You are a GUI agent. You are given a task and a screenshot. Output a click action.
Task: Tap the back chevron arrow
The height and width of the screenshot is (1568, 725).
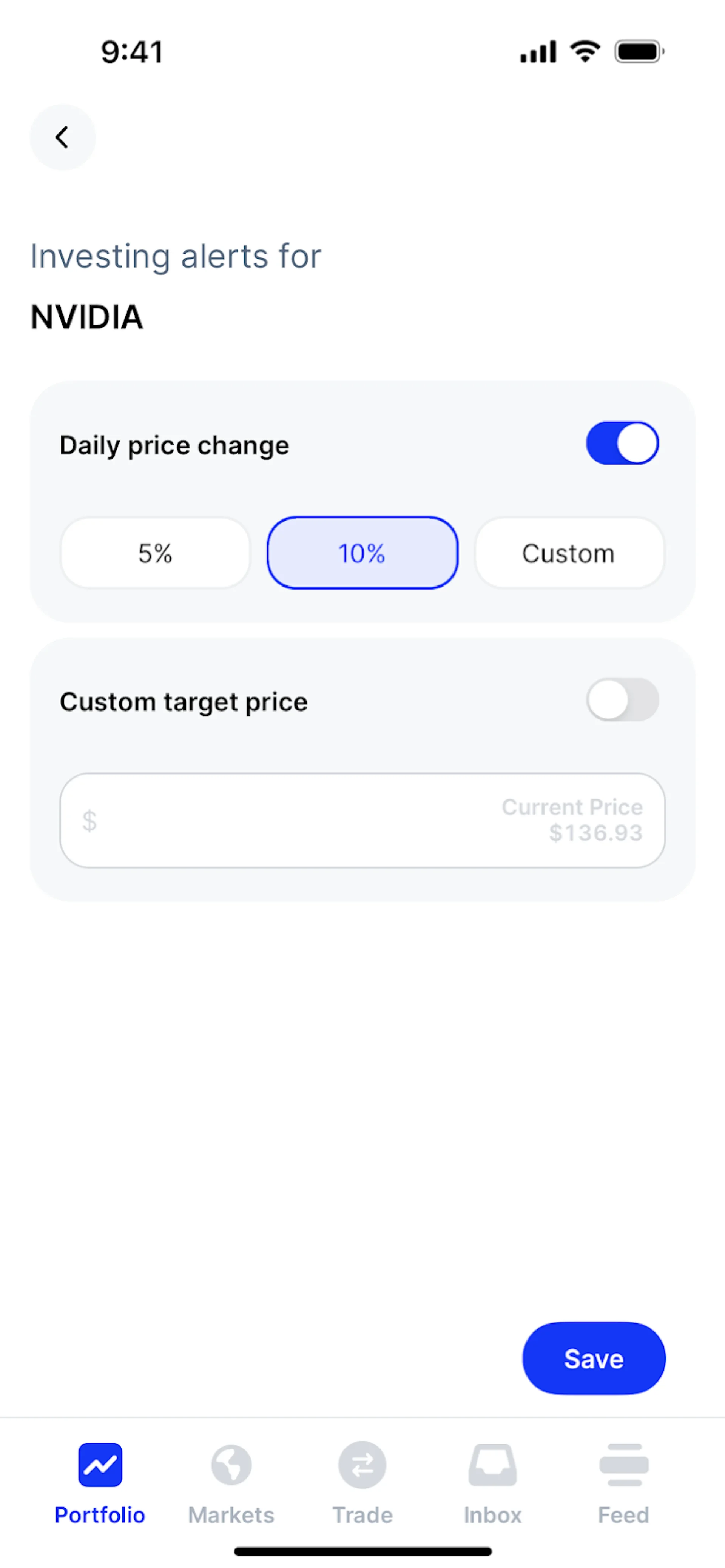tap(62, 137)
